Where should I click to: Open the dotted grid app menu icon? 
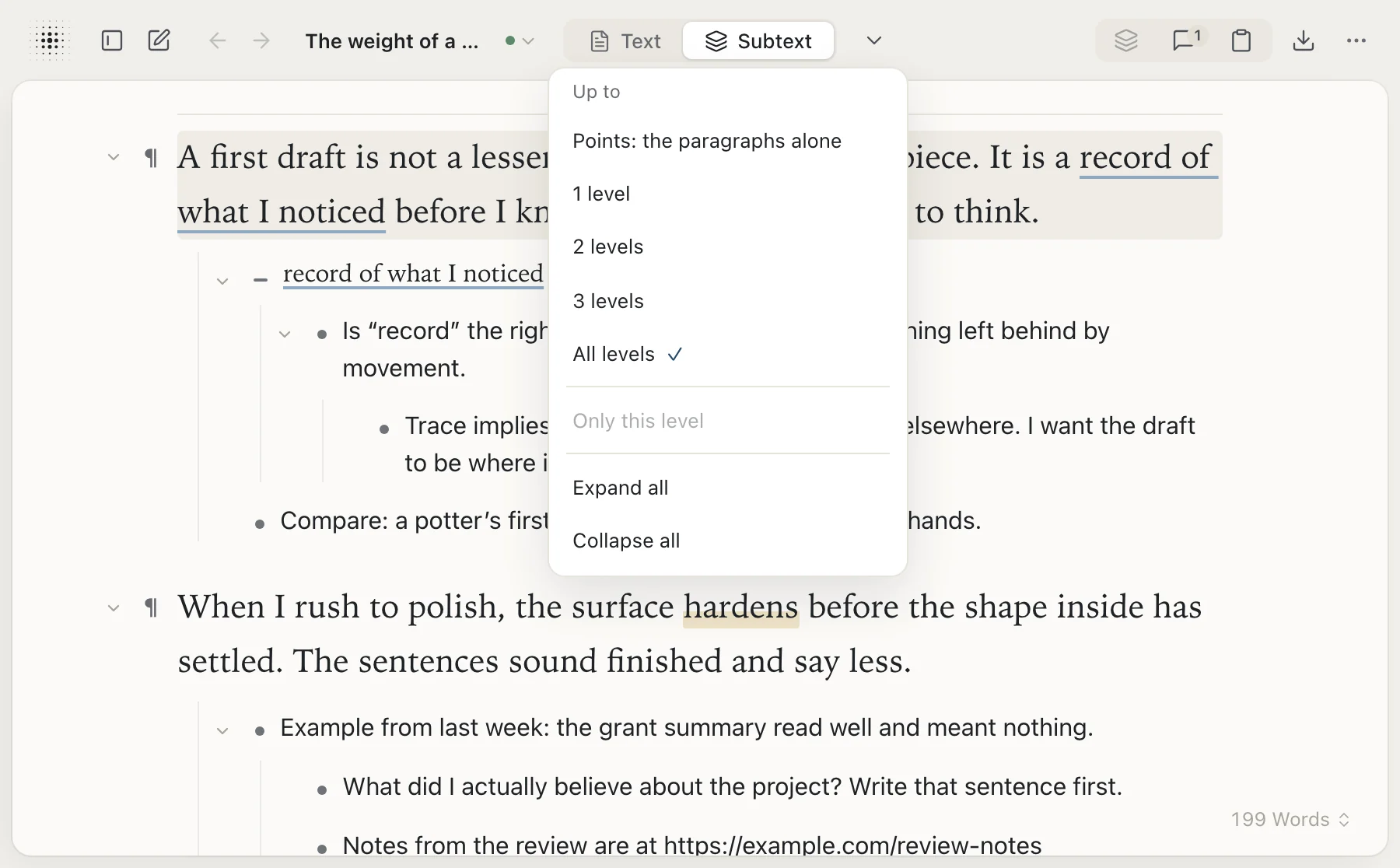(x=50, y=40)
